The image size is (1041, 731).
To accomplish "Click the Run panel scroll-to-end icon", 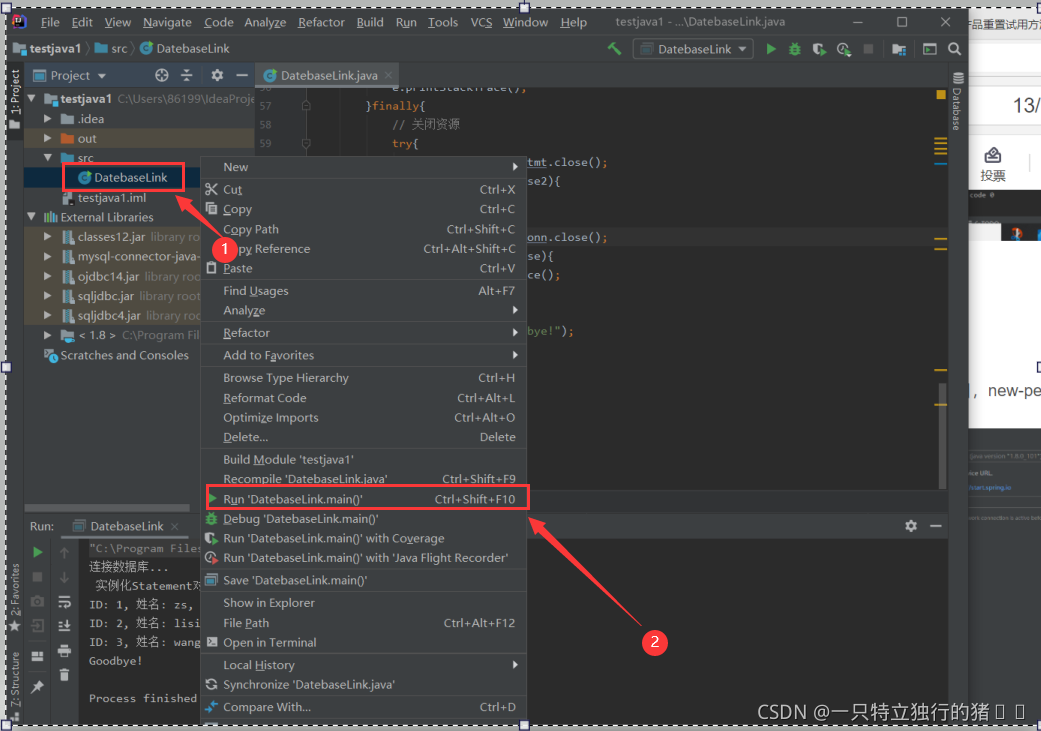I will (64, 625).
